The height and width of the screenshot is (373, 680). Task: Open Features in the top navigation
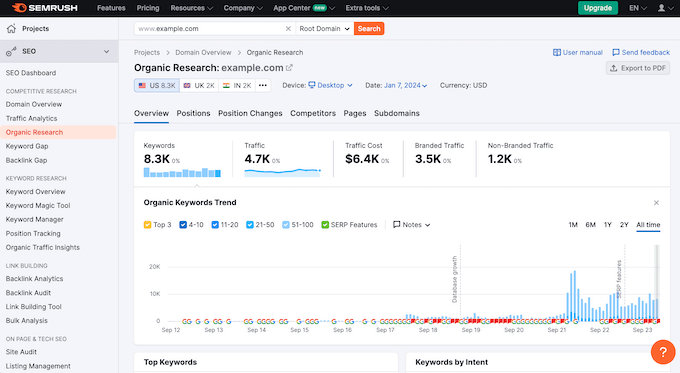(x=111, y=8)
